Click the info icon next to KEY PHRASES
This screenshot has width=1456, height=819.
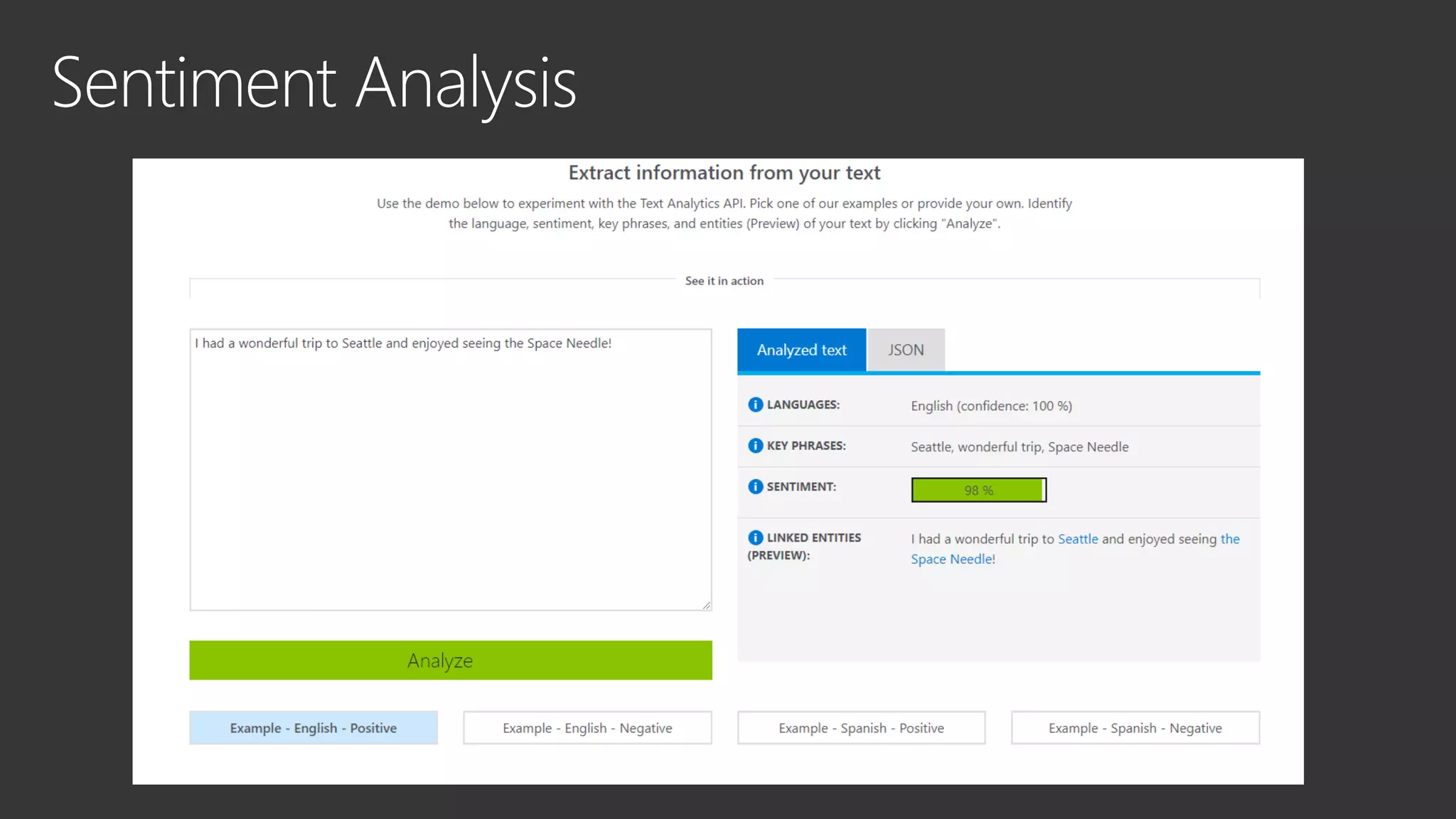point(755,446)
